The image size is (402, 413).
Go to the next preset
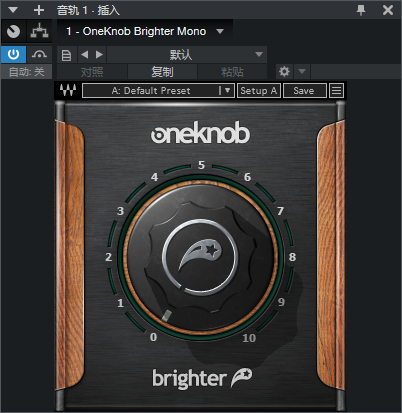pyautogui.click(x=99, y=55)
